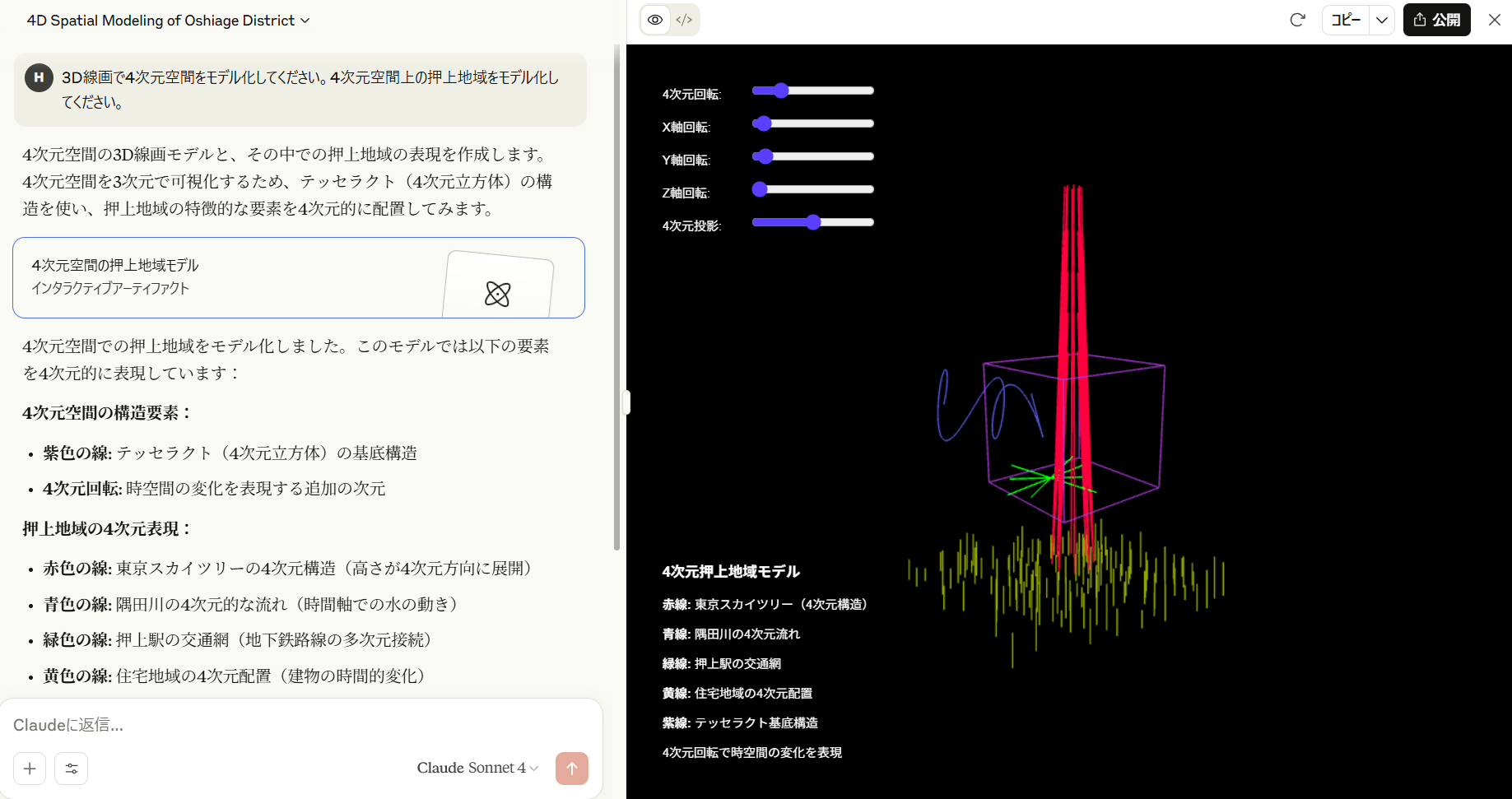
Task: Switch to the code view
Action: [684, 20]
